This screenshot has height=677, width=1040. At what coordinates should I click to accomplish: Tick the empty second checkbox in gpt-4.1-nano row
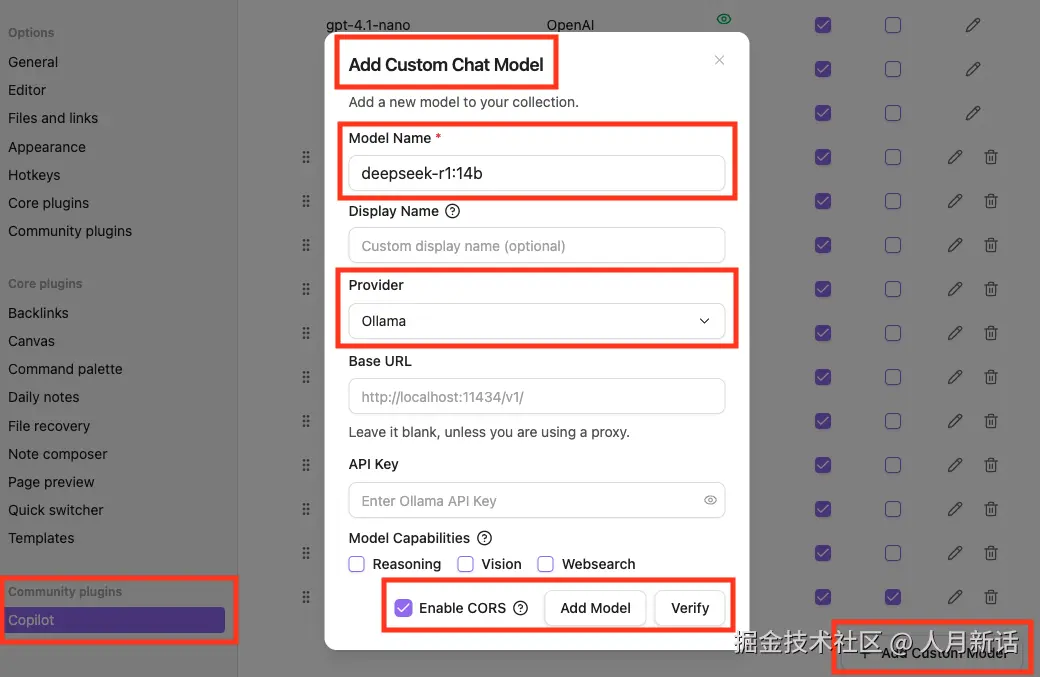(x=893, y=25)
